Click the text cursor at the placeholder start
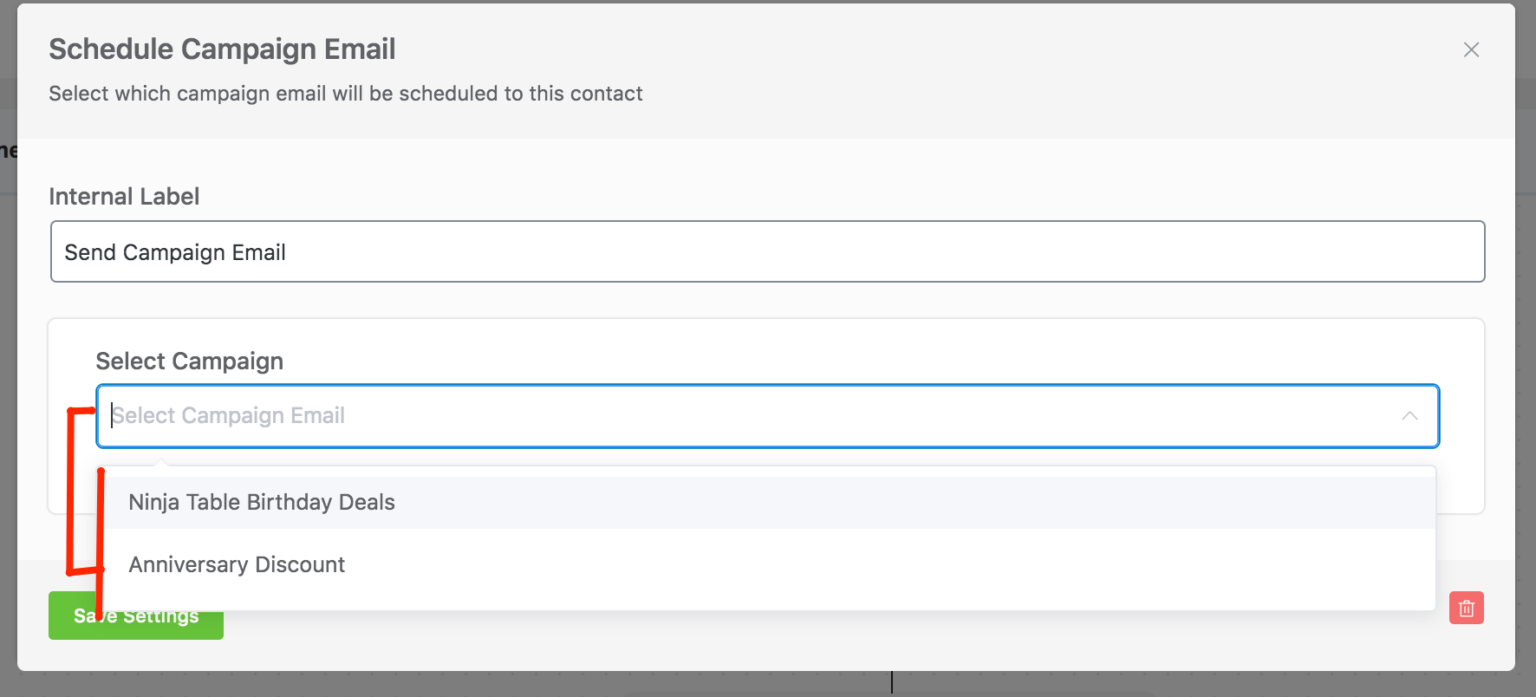This screenshot has width=1536, height=697. coord(113,416)
